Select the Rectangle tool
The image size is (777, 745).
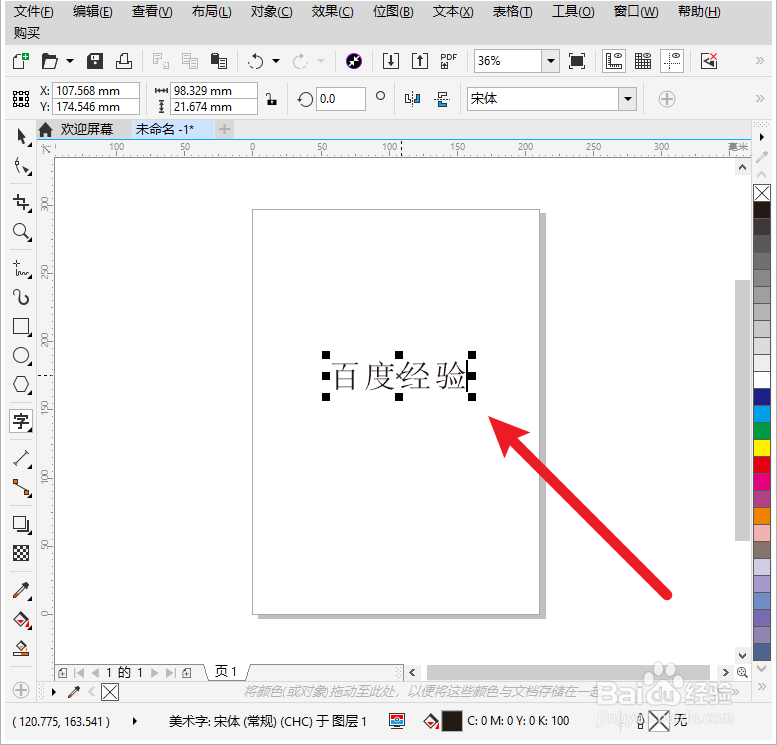pos(21,327)
